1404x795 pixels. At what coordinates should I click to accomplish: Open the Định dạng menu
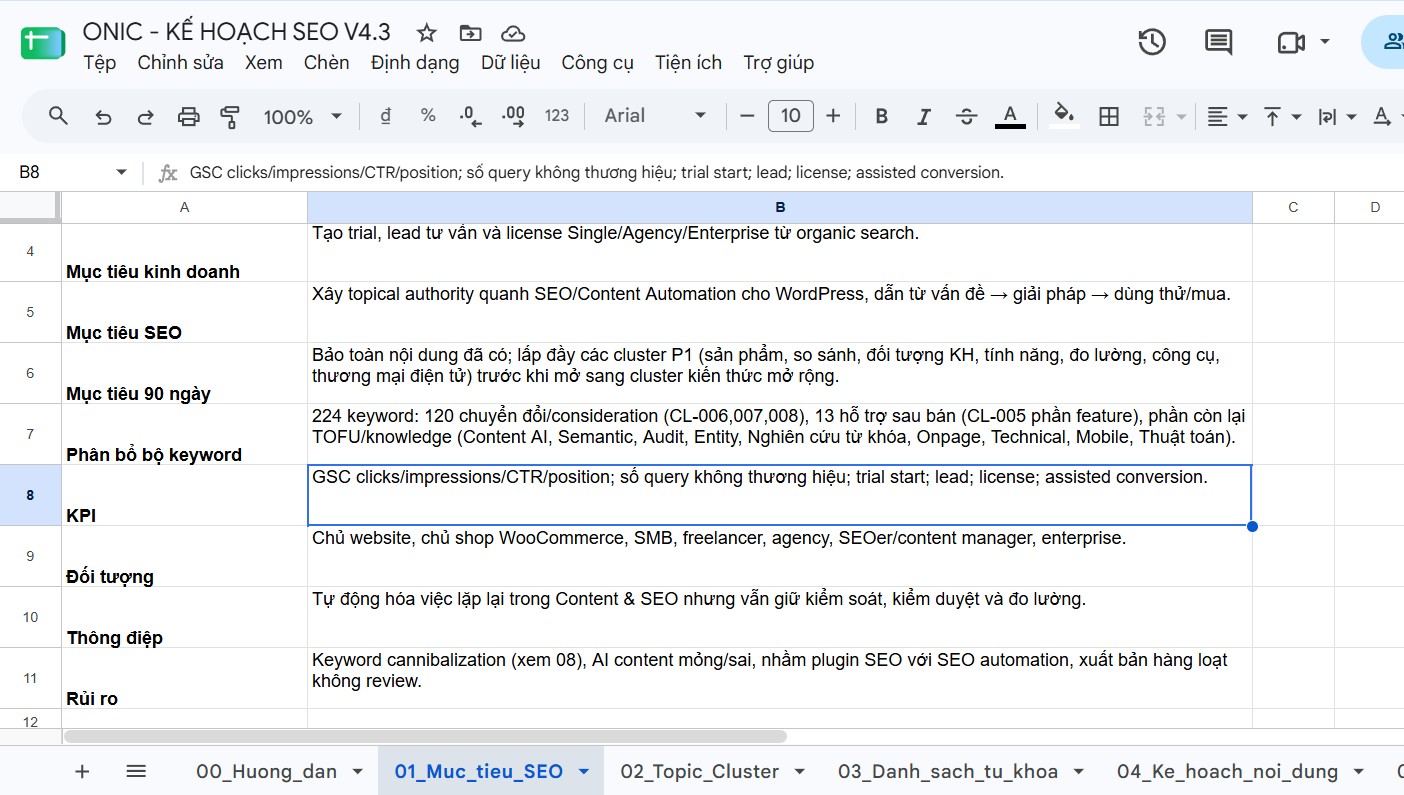tap(415, 62)
